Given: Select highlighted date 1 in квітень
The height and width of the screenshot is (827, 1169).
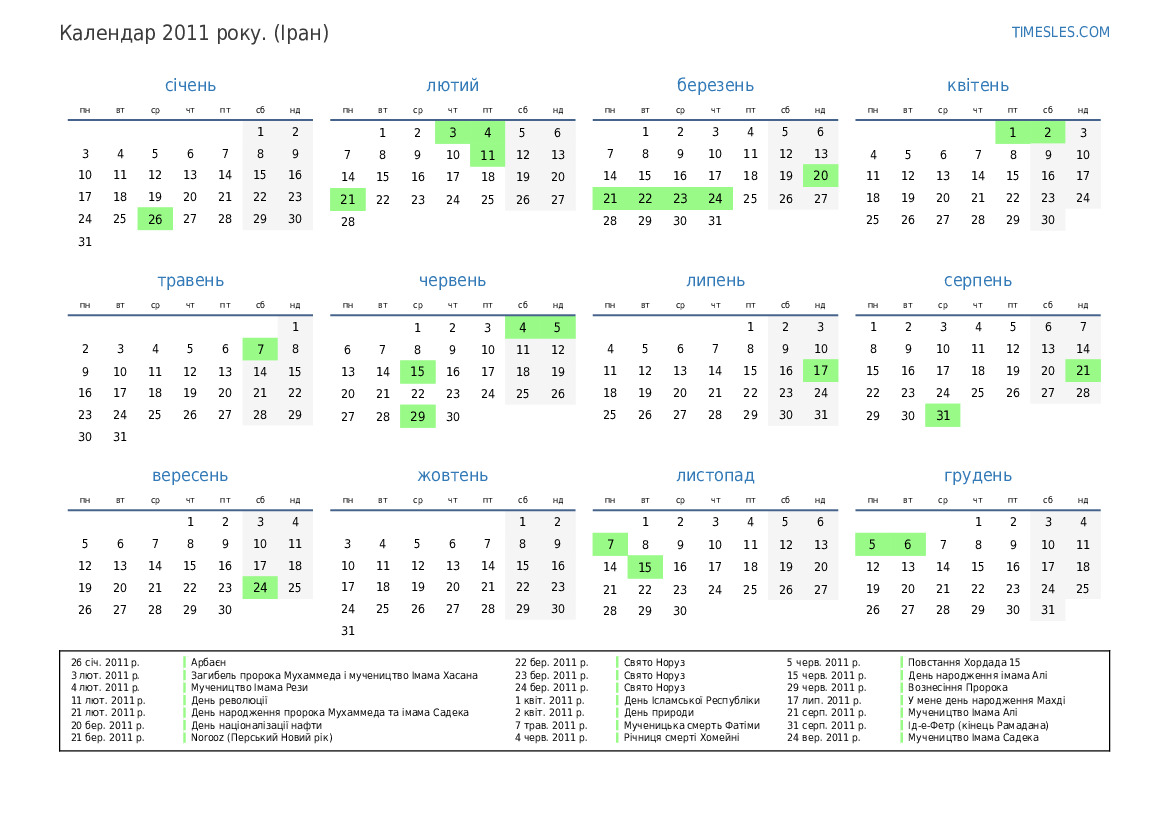Looking at the screenshot, I should coord(1012,132).
